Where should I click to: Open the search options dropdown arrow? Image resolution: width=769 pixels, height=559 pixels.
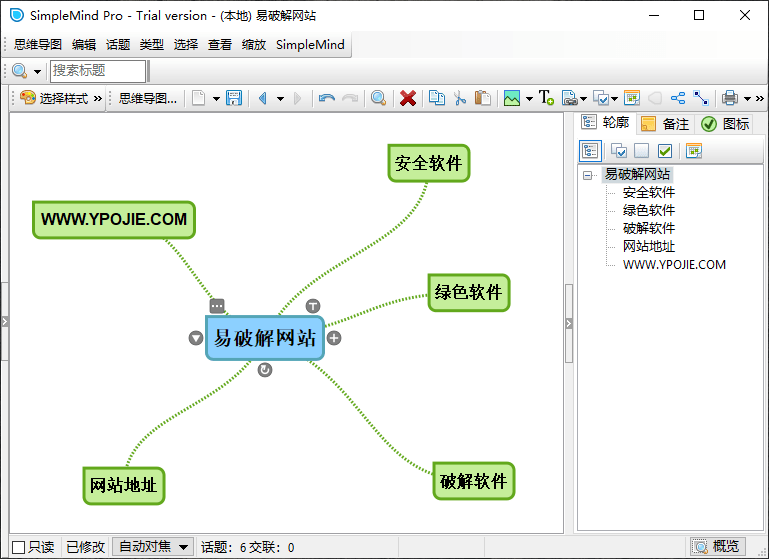pyautogui.click(x=37, y=72)
